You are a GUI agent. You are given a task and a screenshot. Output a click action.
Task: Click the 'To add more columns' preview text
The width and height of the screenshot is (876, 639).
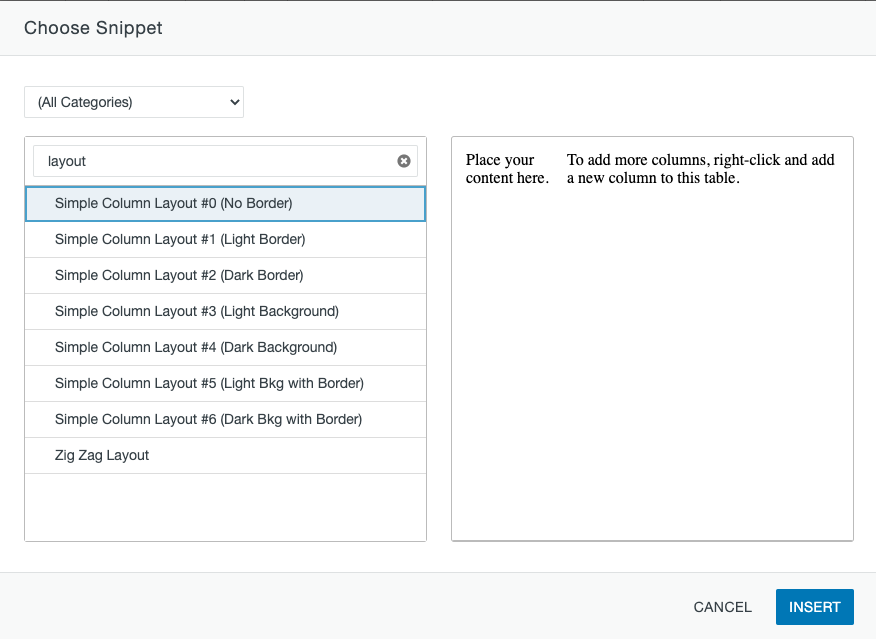coord(700,169)
